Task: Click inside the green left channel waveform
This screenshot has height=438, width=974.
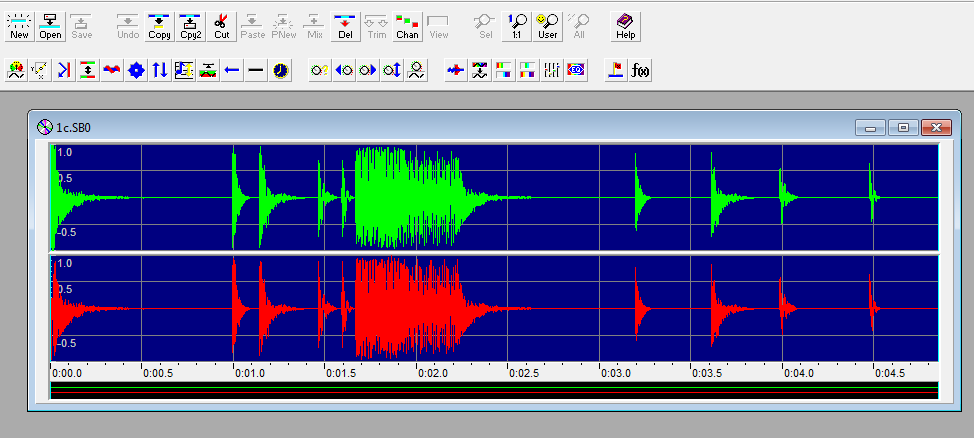Action: [x=494, y=198]
